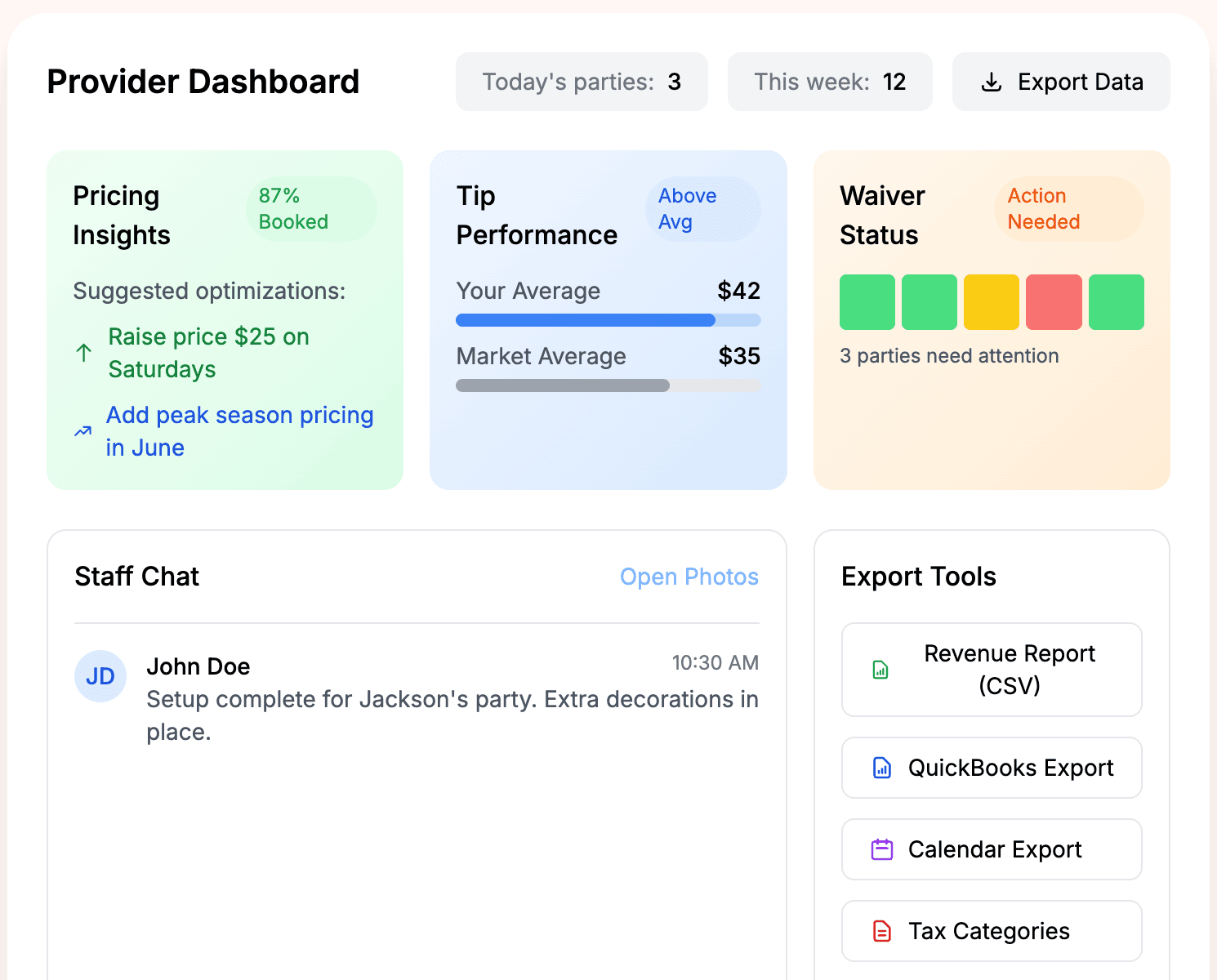
Task: Click the trending arrow beside peak season pricing
Action: point(83,431)
